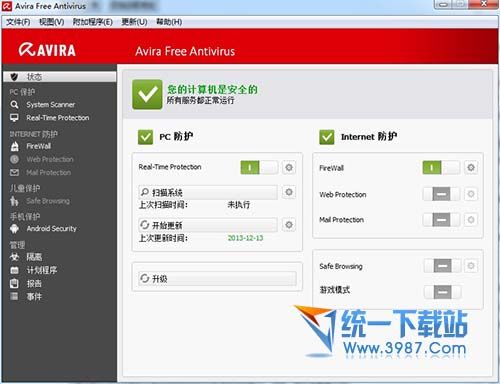Click the PC 防护 green checkbox
This screenshot has height=384, width=500.
145,137
